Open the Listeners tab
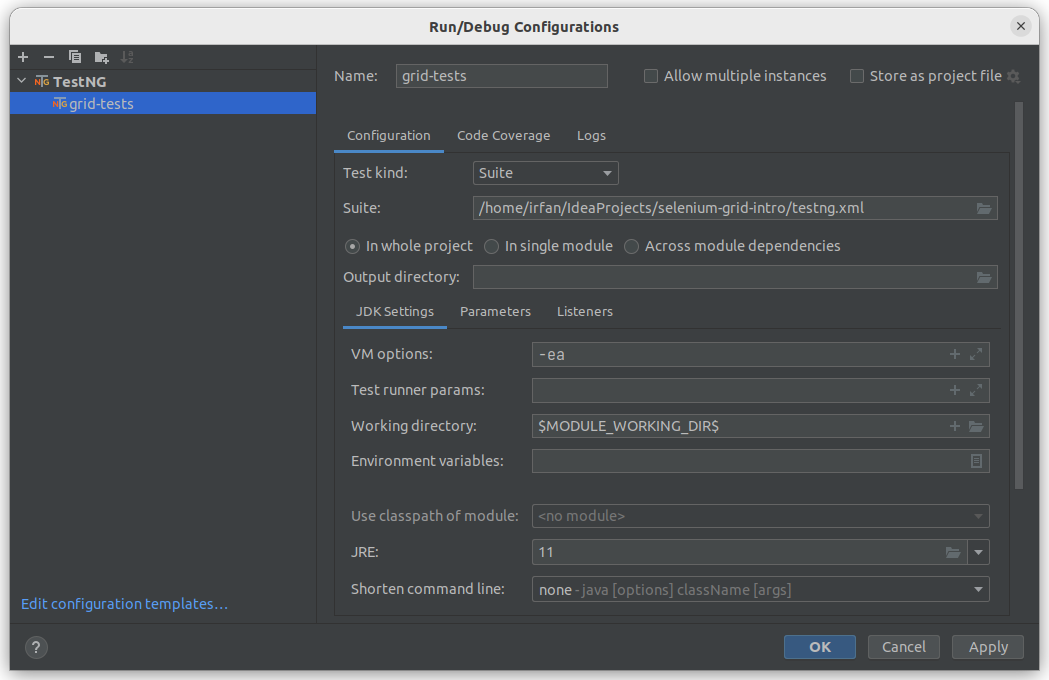1049x680 pixels. pos(585,312)
